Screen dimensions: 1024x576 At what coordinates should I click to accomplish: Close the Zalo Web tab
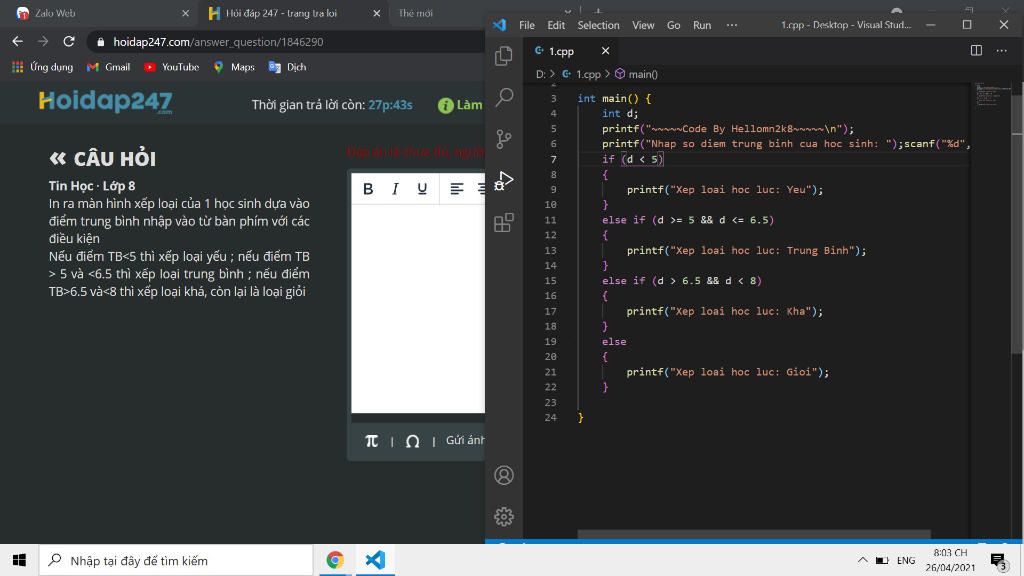tap(185, 13)
